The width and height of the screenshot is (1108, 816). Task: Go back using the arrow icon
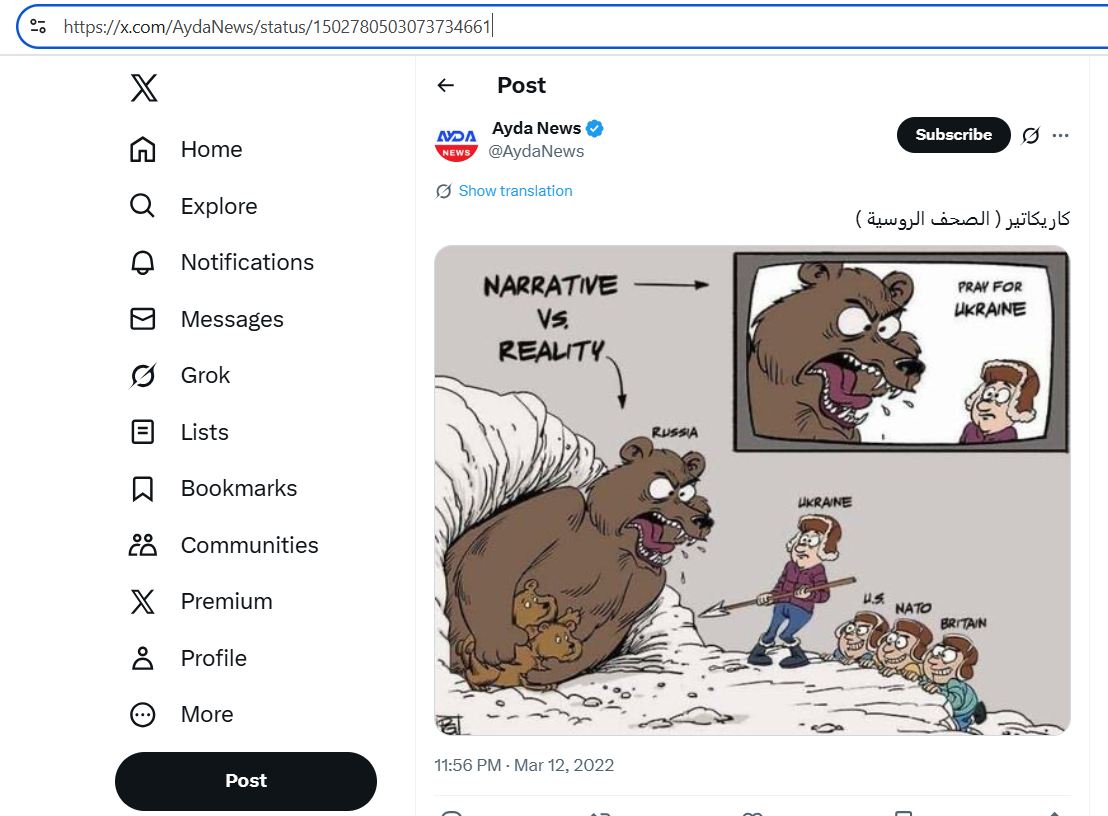tap(446, 86)
